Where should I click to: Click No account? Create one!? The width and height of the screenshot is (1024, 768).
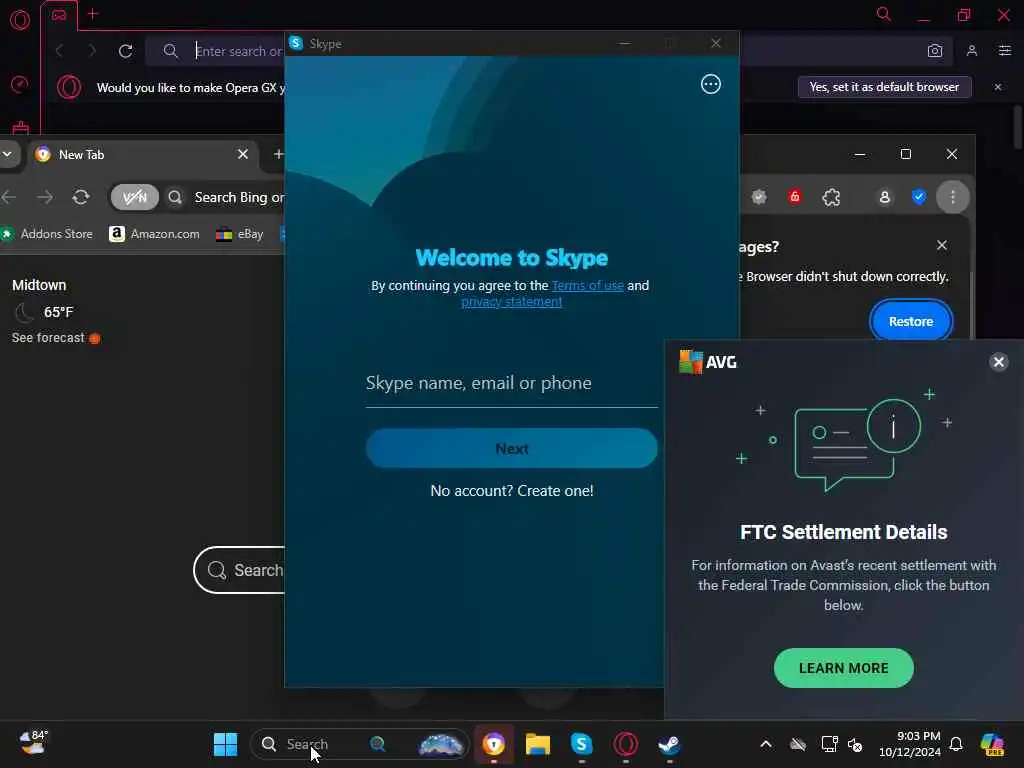(511, 491)
